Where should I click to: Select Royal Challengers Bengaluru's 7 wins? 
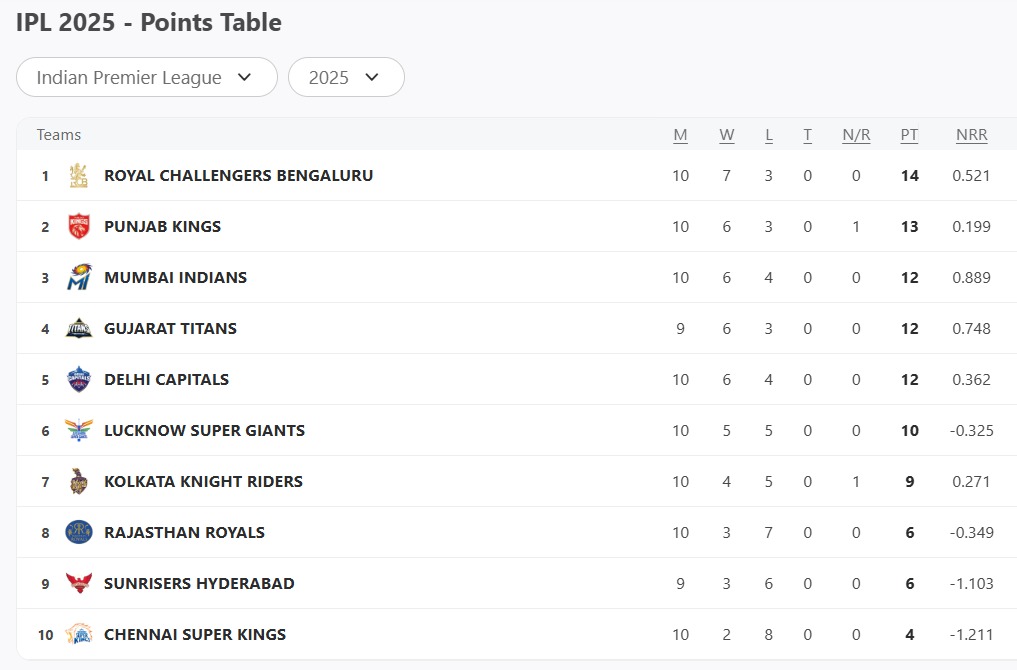tap(726, 175)
